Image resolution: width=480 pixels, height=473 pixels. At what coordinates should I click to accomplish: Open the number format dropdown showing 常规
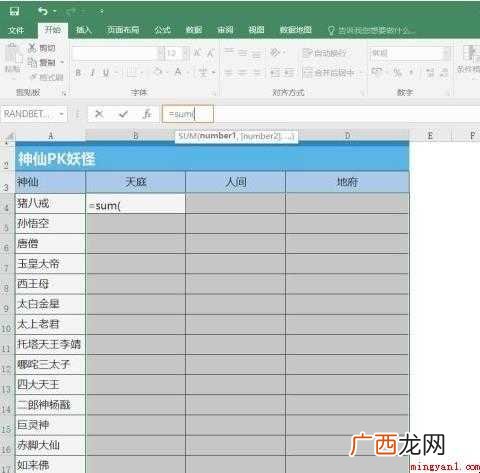(x=410, y=53)
